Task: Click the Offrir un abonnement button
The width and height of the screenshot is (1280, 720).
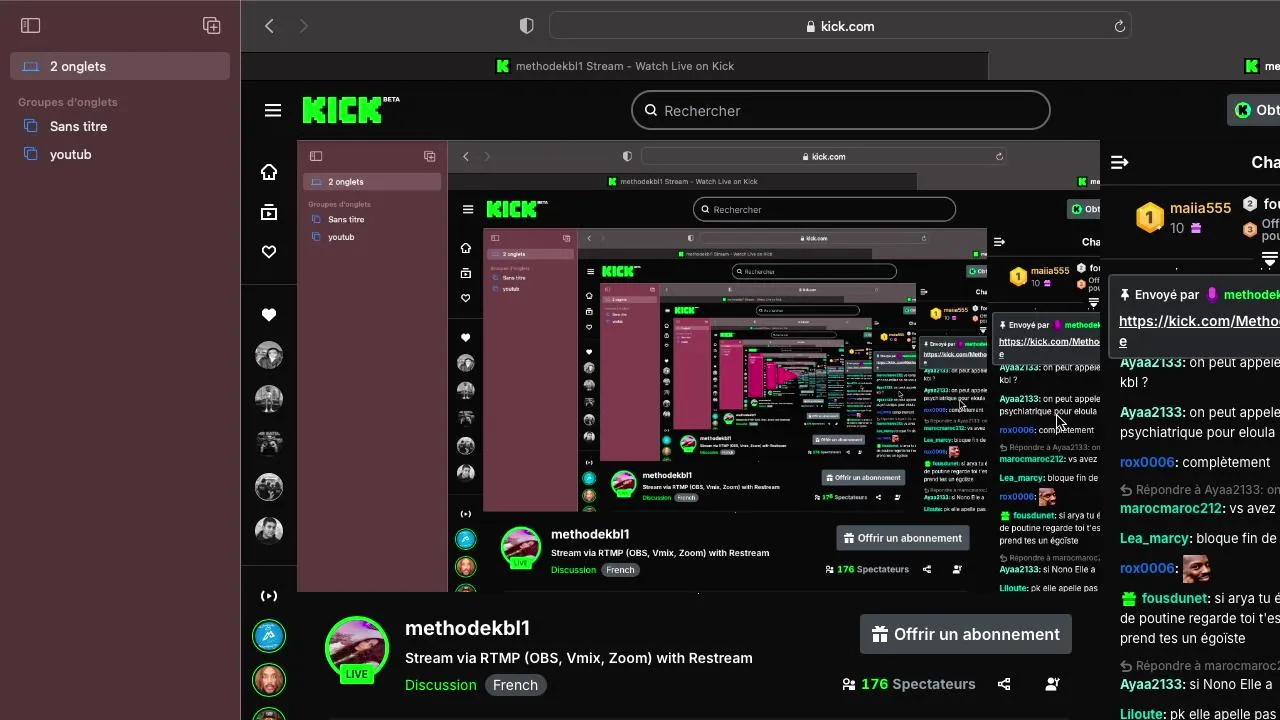Action: (965, 634)
